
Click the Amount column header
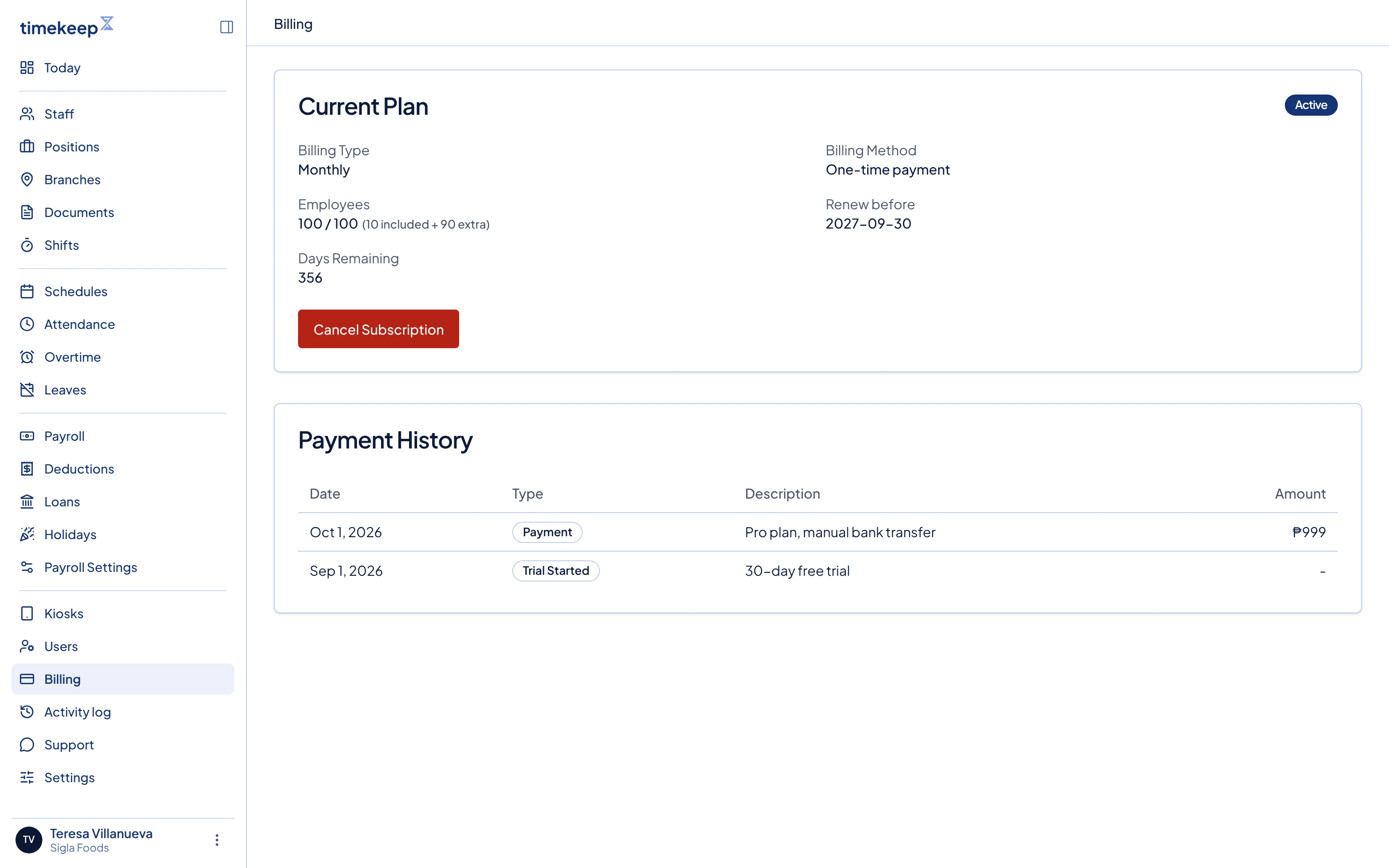point(1300,494)
